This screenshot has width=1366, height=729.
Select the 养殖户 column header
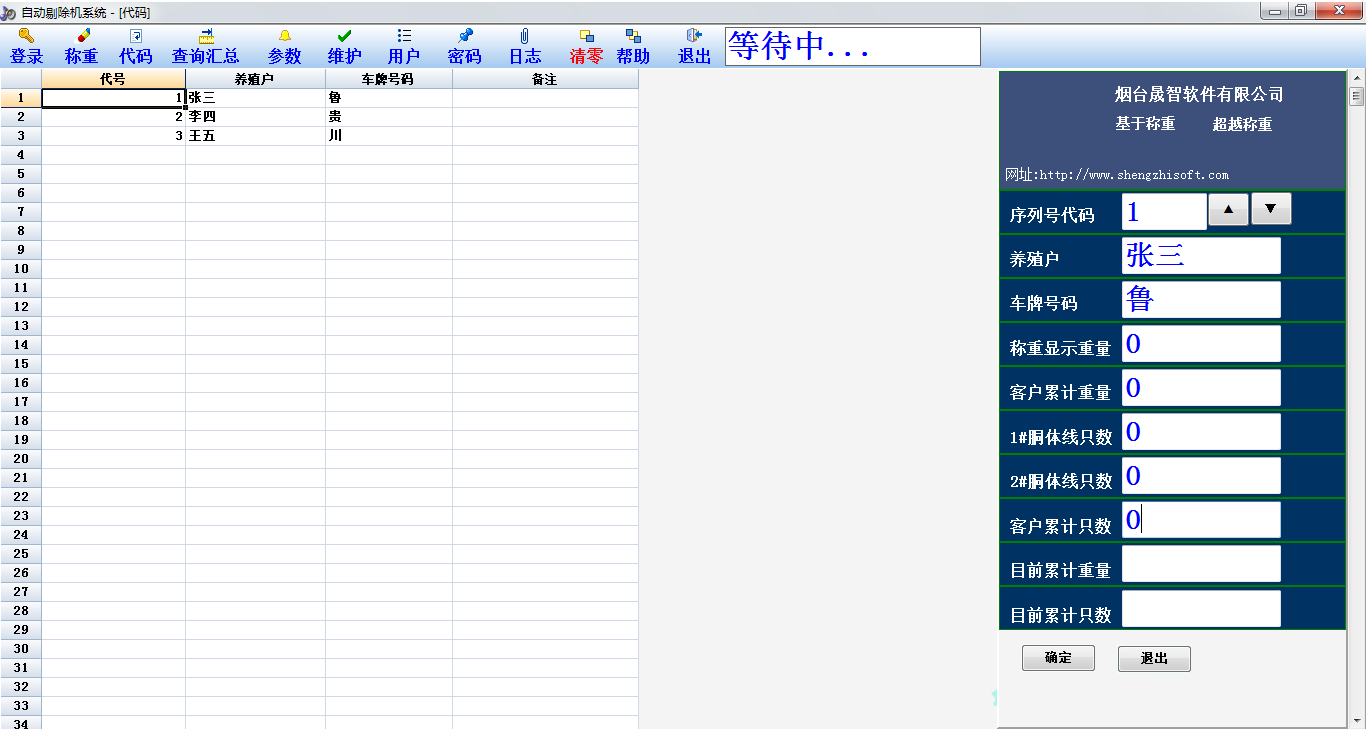pos(255,79)
